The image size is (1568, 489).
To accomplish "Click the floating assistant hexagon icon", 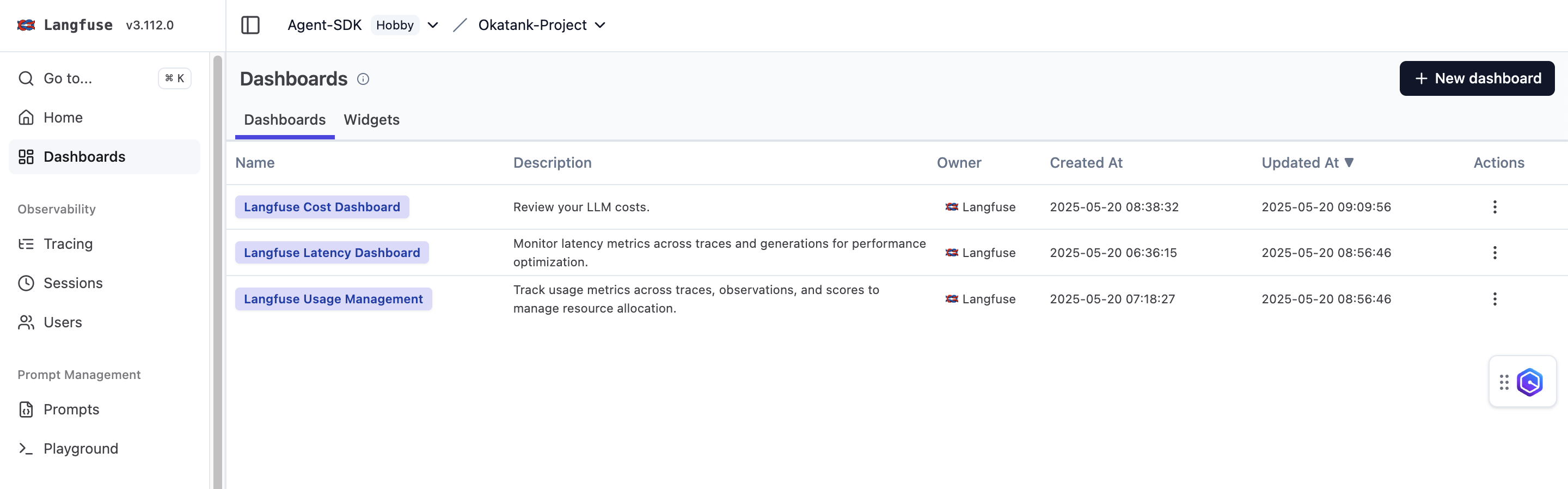I will (1529, 382).
